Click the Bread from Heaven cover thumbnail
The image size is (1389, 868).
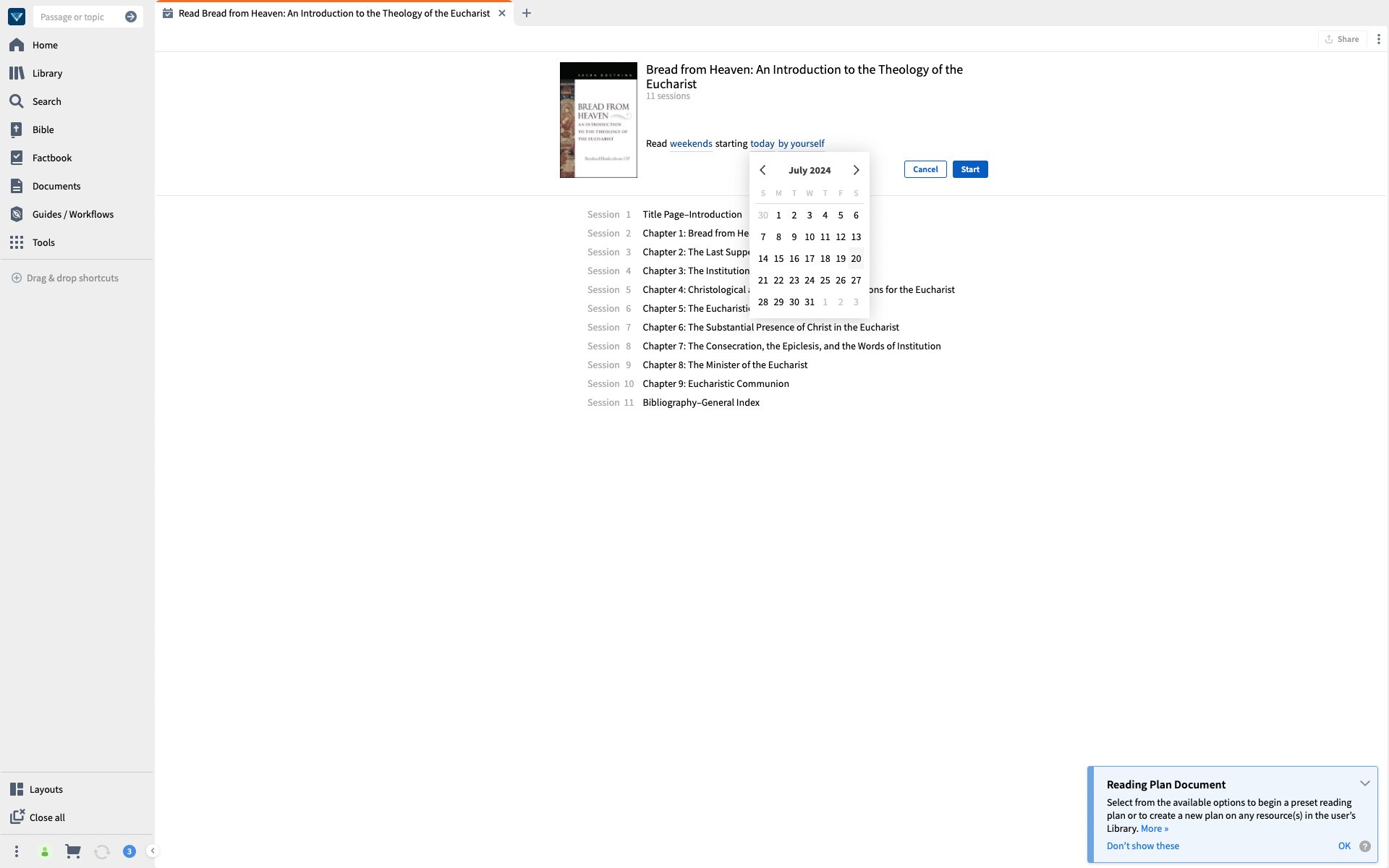pos(598,120)
